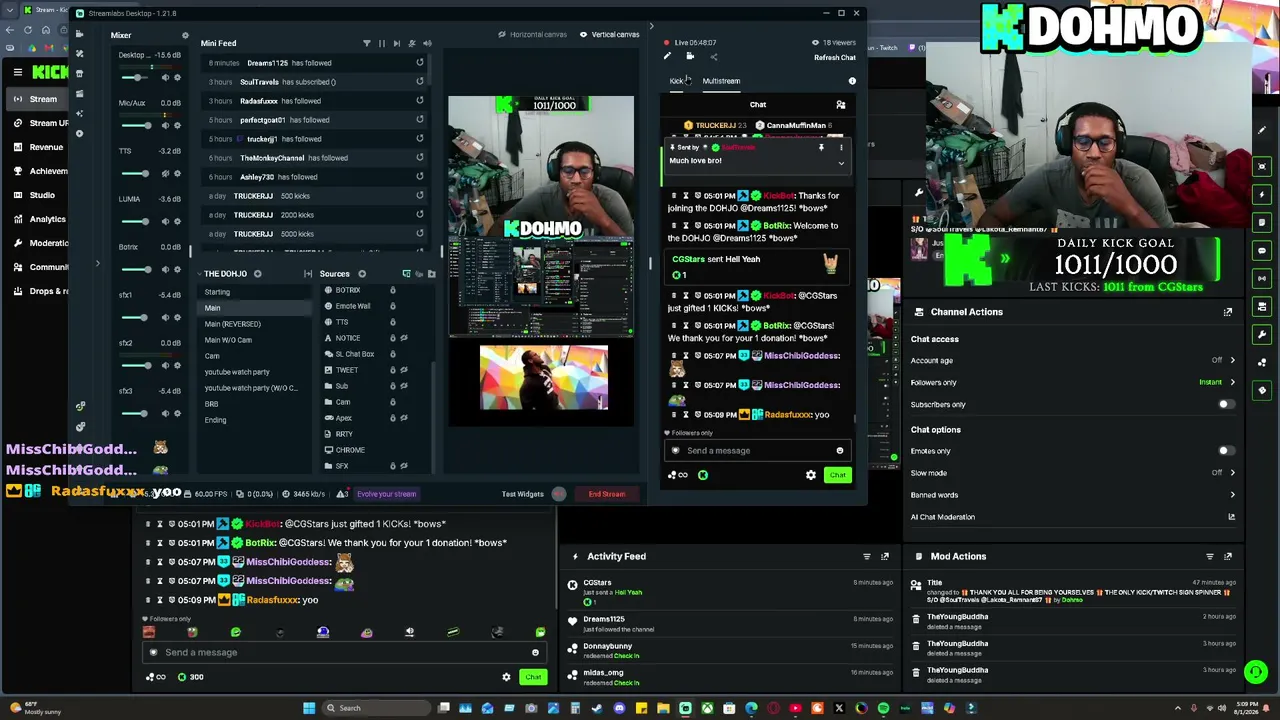Pop out the Activity Feed panel
Image resolution: width=1280 pixels, height=720 pixels.
pos(885,556)
